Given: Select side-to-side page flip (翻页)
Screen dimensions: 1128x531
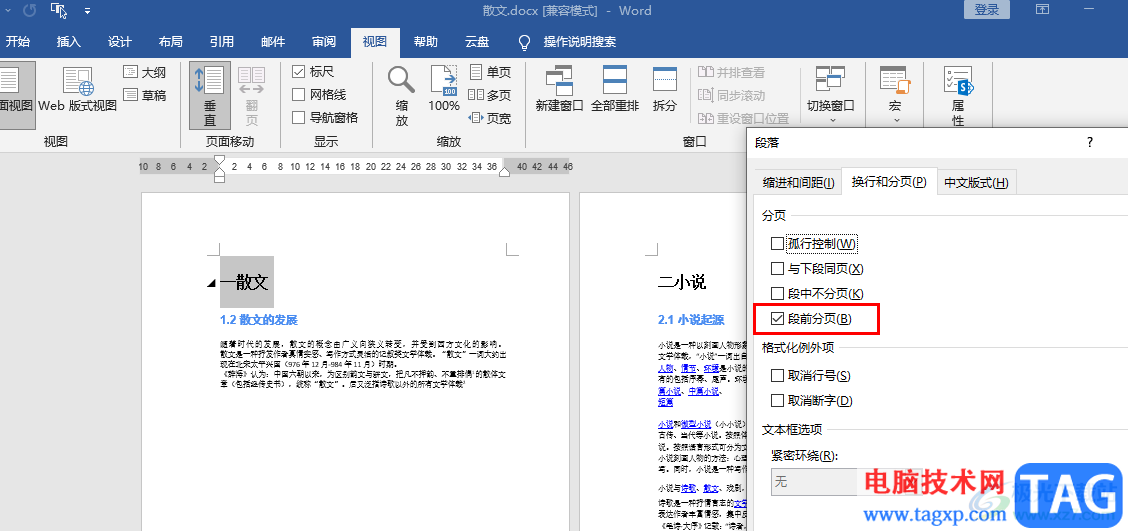Looking at the screenshot, I should click(252, 96).
